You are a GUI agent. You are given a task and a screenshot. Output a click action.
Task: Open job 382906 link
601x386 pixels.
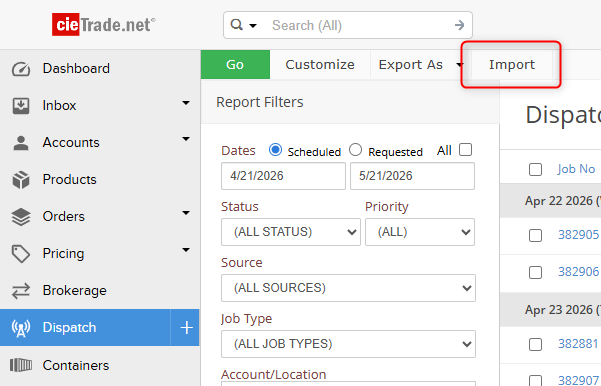(578, 272)
